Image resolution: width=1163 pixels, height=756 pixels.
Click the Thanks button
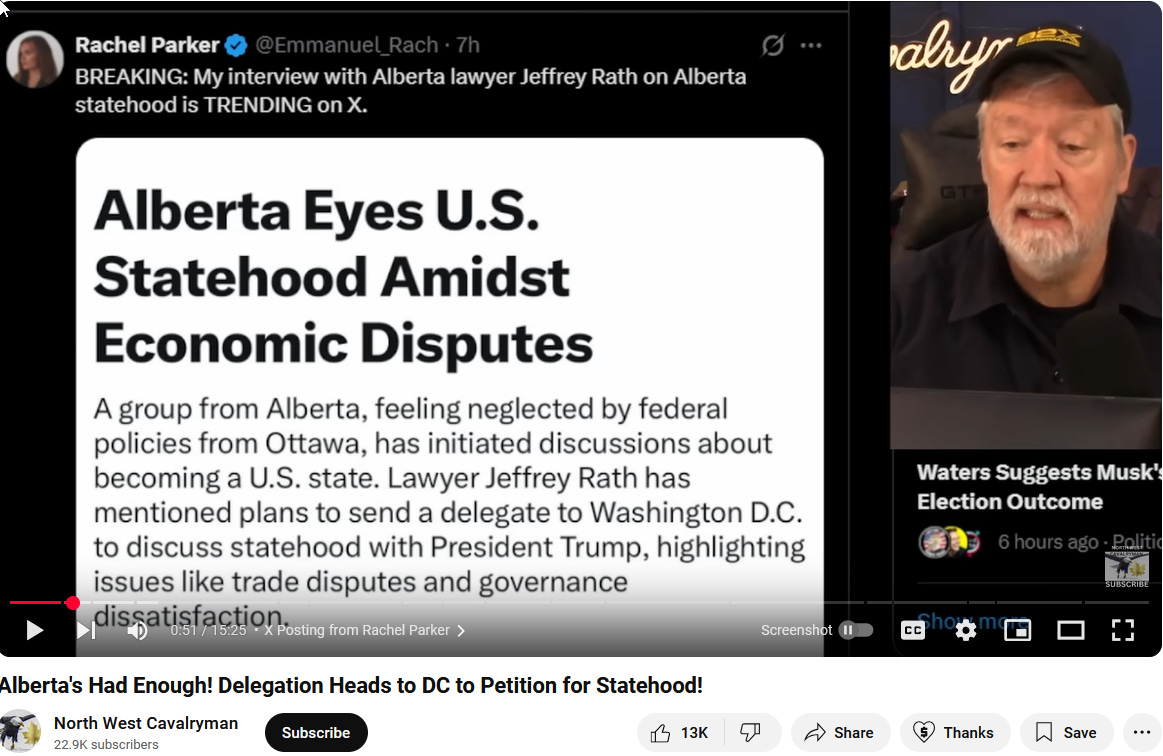(955, 733)
